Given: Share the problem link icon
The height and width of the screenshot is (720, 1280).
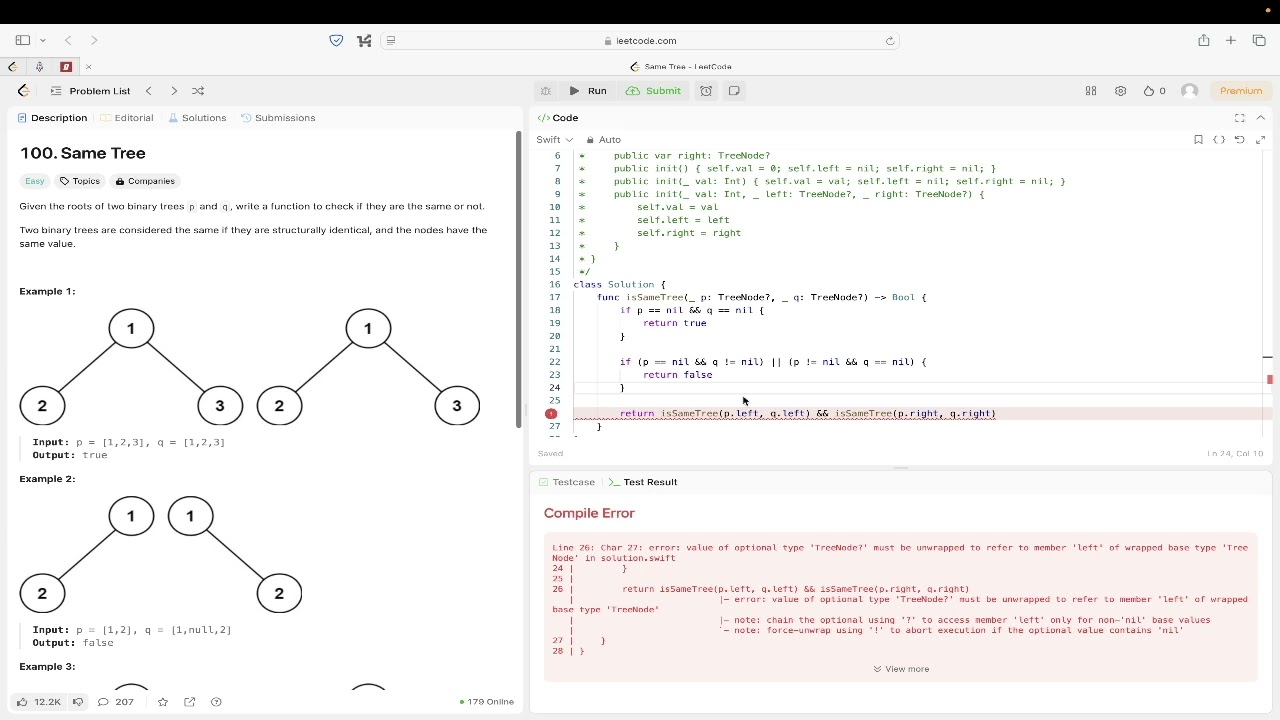Looking at the screenshot, I should click(190, 702).
